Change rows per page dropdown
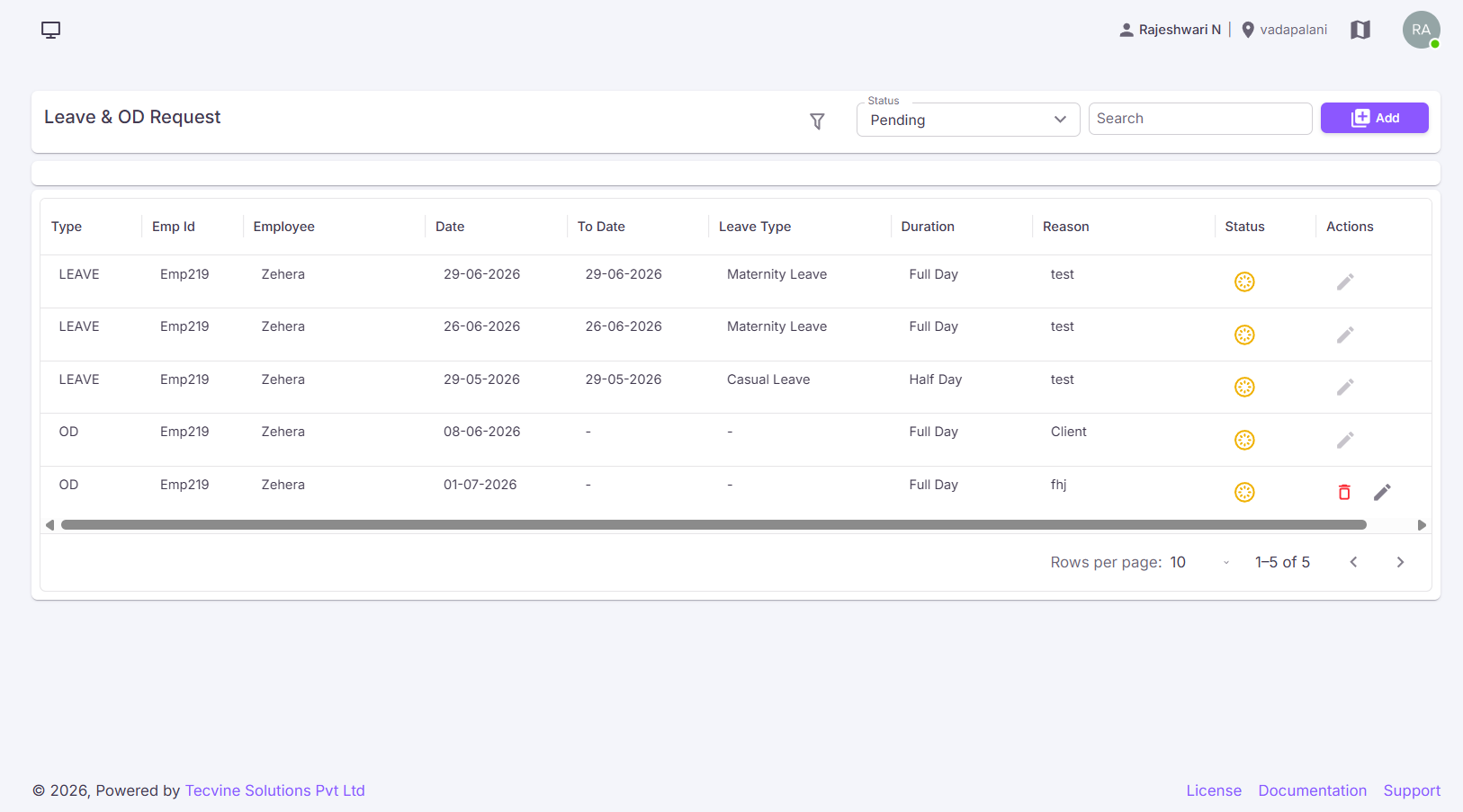The height and width of the screenshot is (812, 1463). (x=1200, y=562)
